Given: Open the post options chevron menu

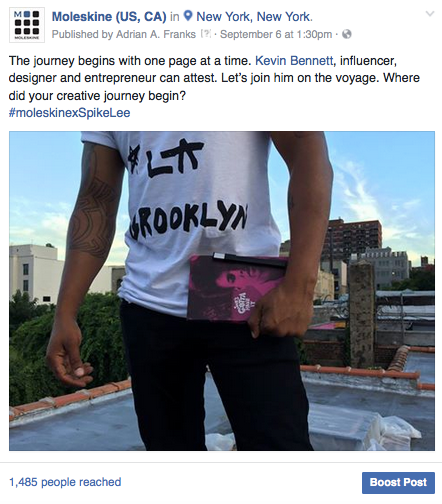Looking at the screenshot, I should pyautogui.click(x=430, y=14).
